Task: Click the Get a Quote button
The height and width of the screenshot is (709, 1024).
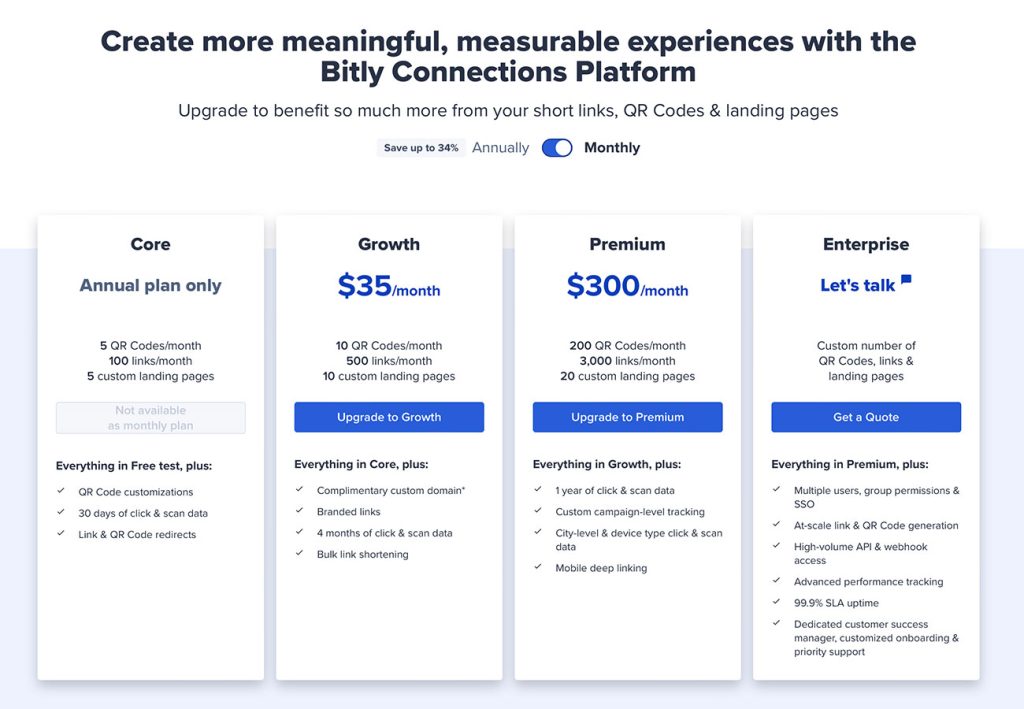Action: [866, 417]
